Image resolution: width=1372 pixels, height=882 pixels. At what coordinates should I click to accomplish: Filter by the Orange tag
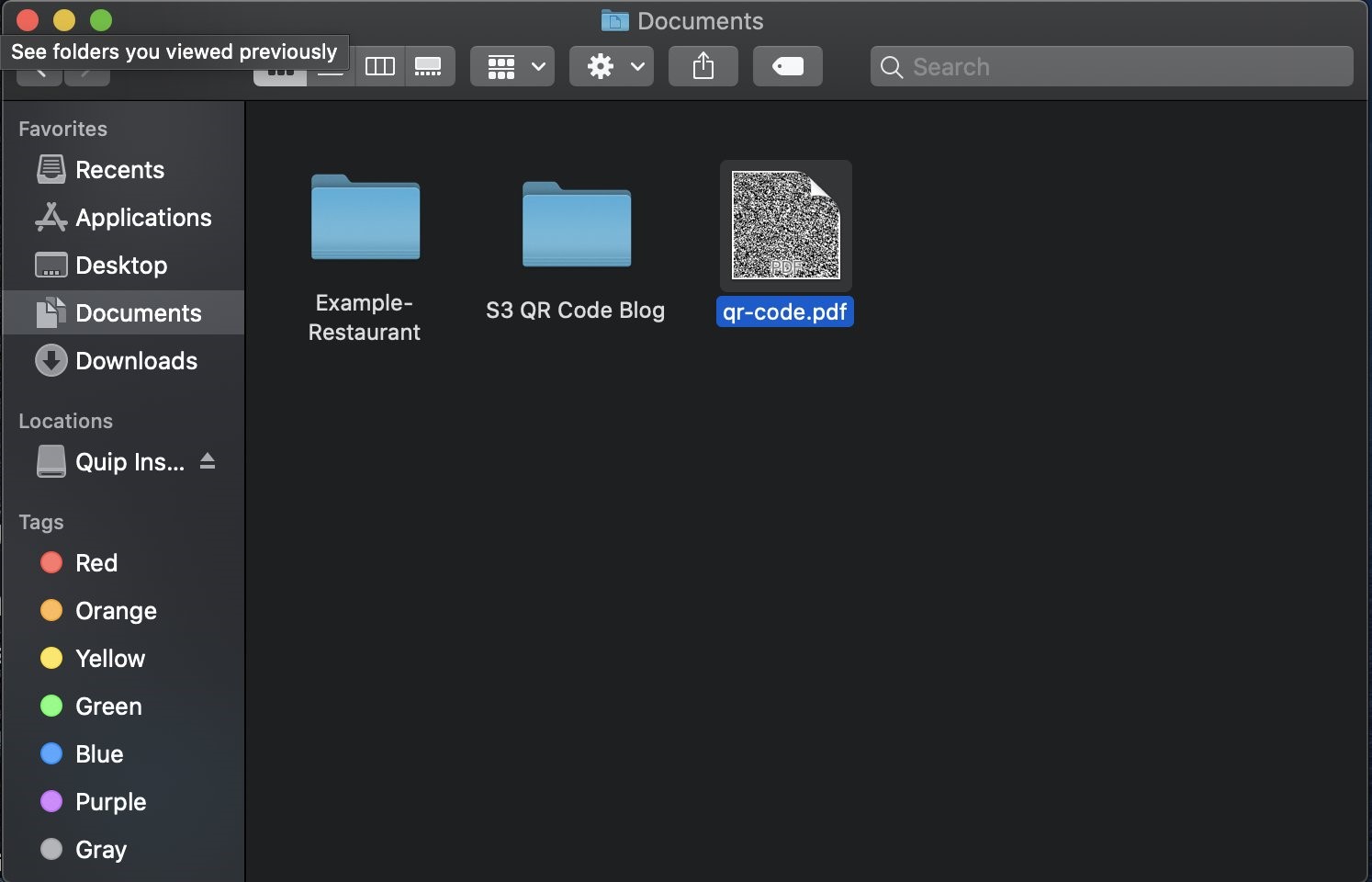(123, 611)
